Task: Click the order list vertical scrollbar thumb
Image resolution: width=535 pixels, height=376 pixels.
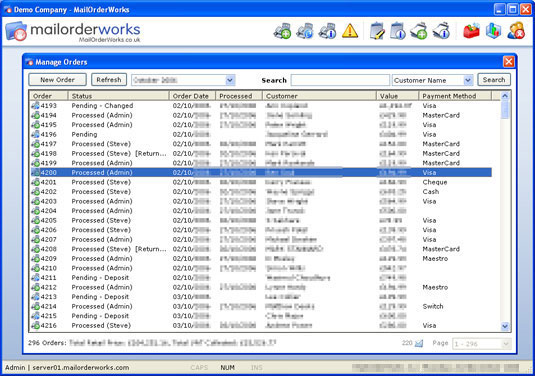Action: (x=505, y=110)
